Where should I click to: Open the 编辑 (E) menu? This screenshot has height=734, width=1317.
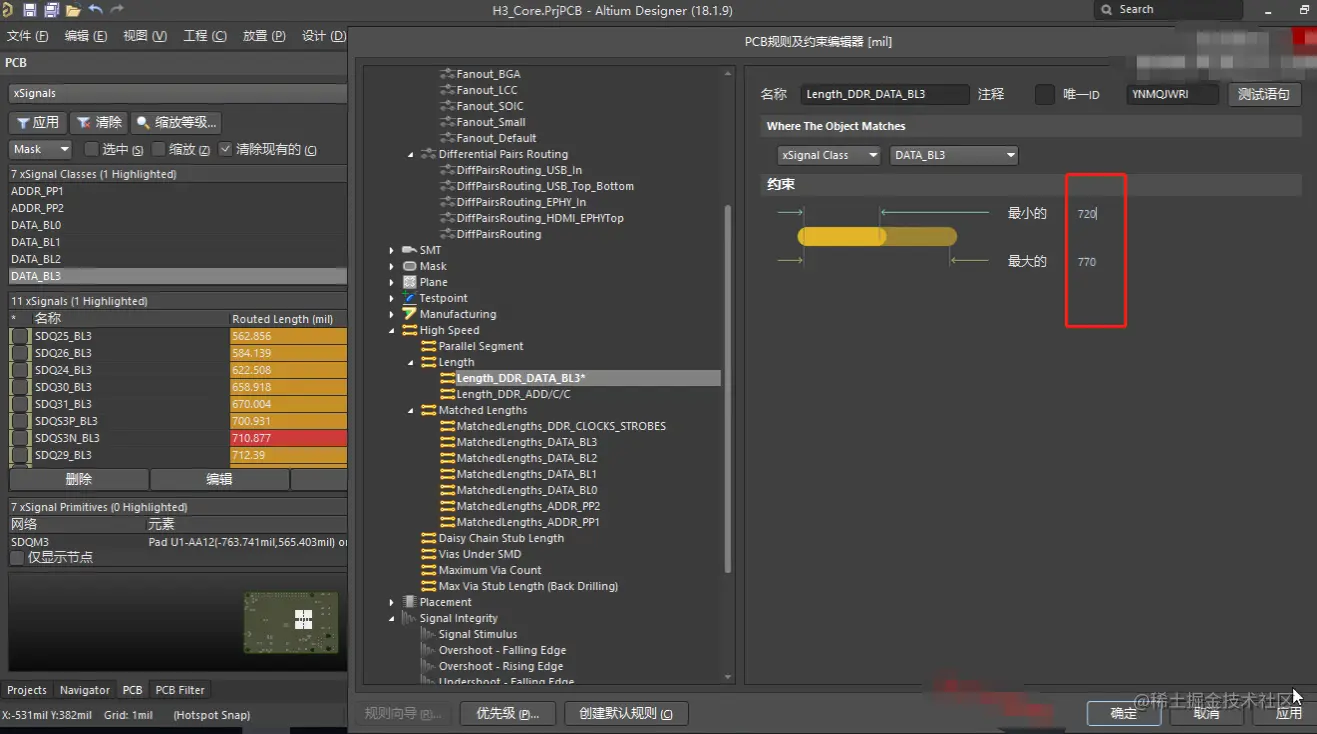pos(86,36)
